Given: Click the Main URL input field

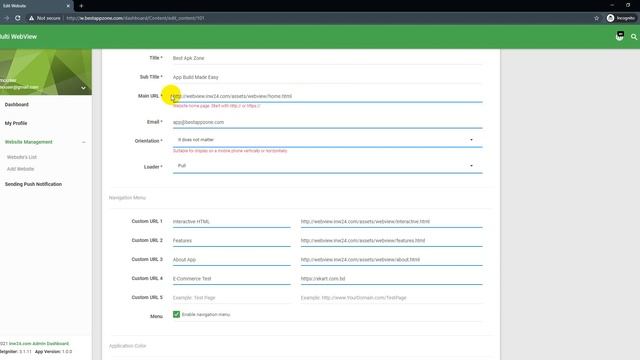Looking at the screenshot, I should (327, 96).
